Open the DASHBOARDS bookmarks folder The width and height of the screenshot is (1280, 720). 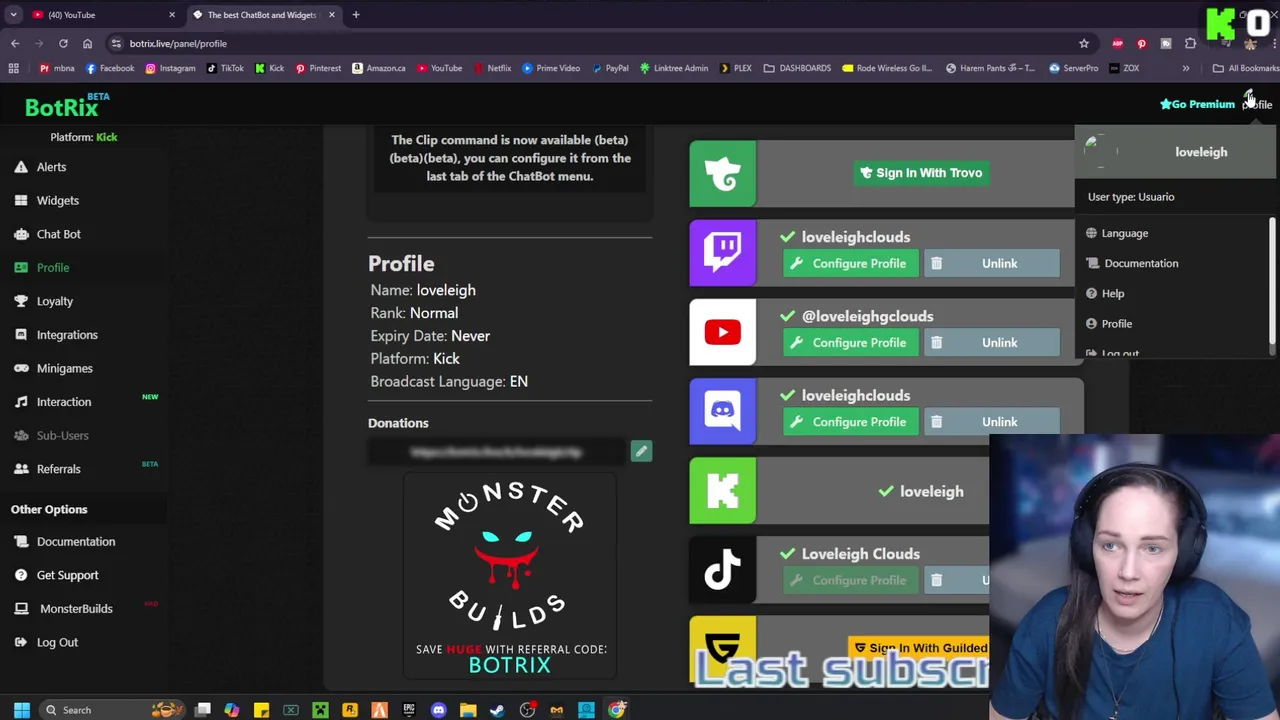pos(797,68)
